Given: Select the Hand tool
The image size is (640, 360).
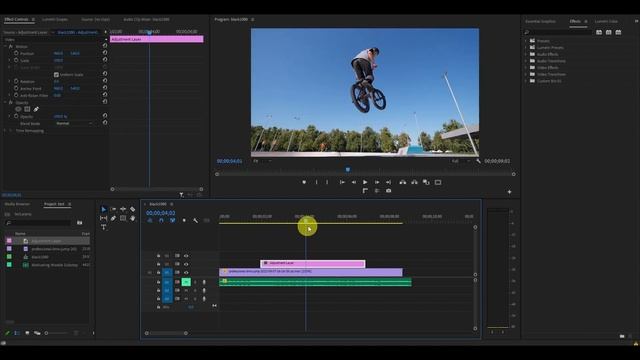Looking at the screenshot, I should pyautogui.click(x=133, y=218).
